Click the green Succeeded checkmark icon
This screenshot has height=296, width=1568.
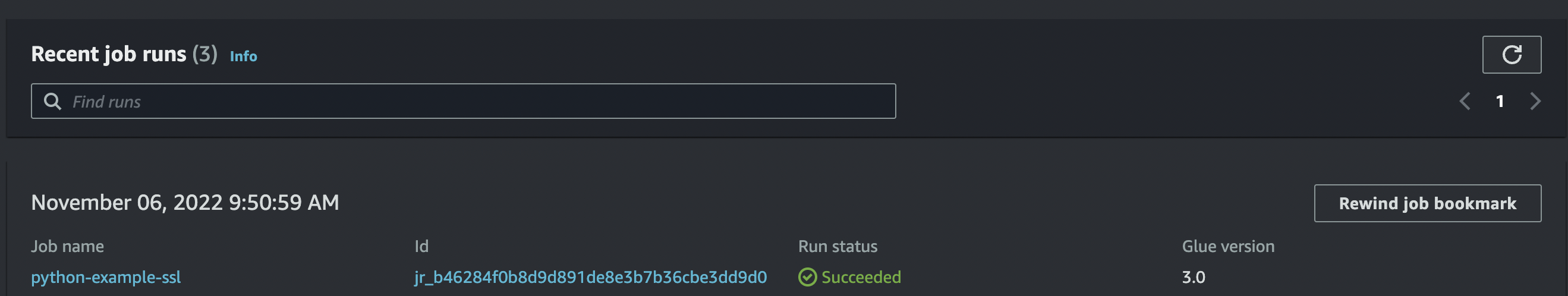(x=807, y=278)
